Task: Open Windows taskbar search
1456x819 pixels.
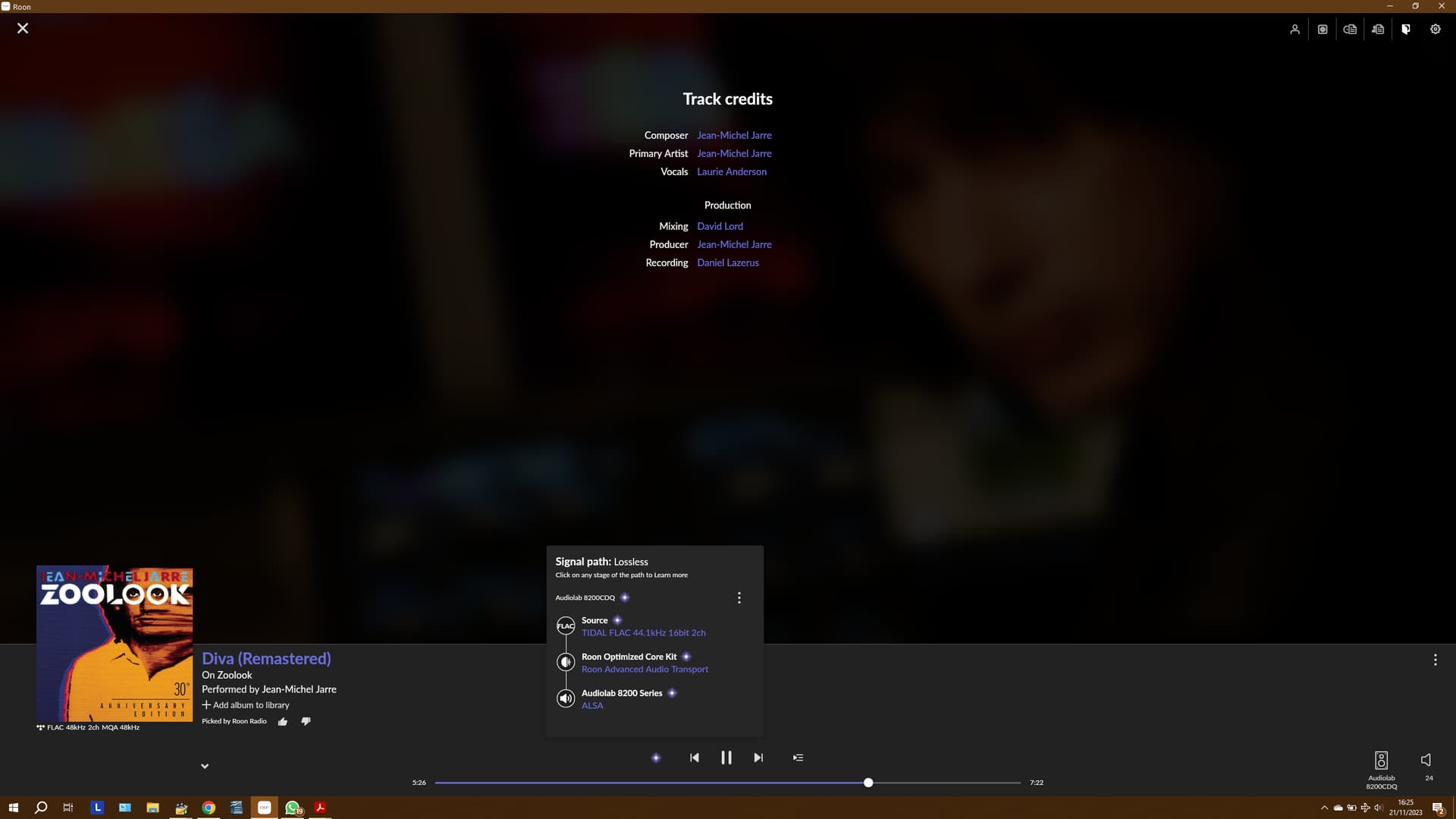Action: coord(41,808)
